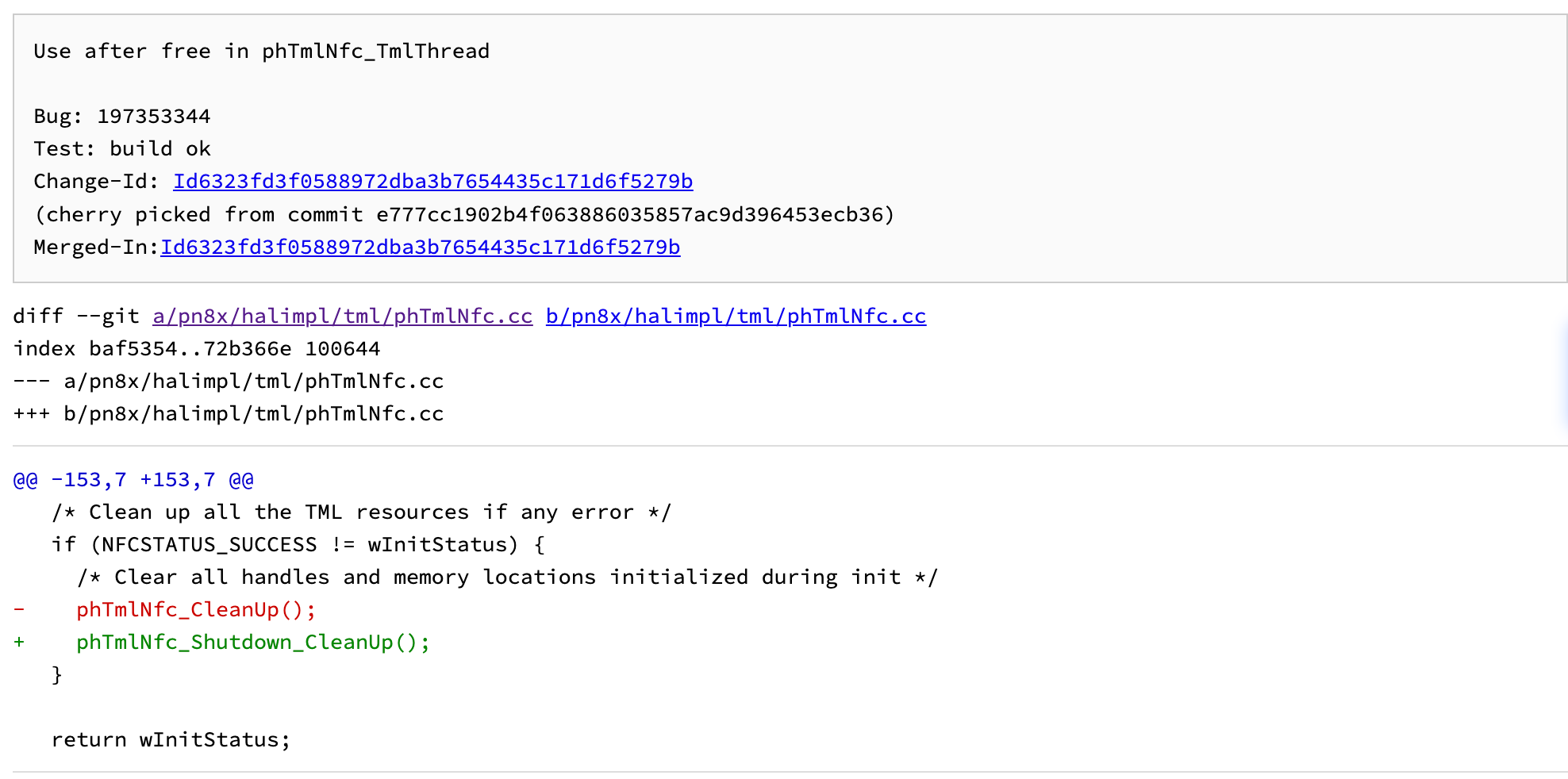Click the '+++ b/pn8x' new file line
This screenshot has height=779, width=1568.
click(x=229, y=414)
